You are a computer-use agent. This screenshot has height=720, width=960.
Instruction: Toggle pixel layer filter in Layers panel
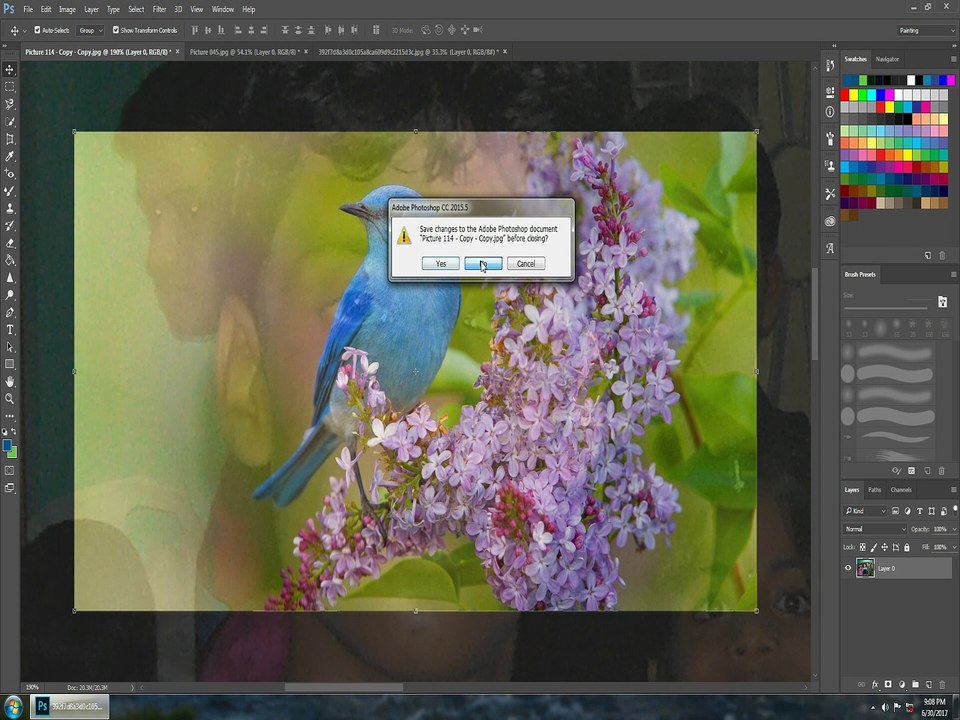click(x=895, y=511)
